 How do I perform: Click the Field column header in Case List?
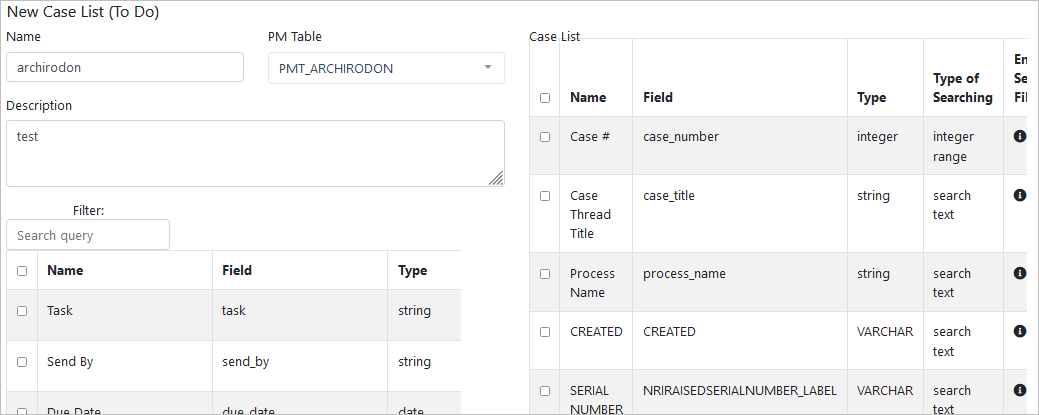658,98
